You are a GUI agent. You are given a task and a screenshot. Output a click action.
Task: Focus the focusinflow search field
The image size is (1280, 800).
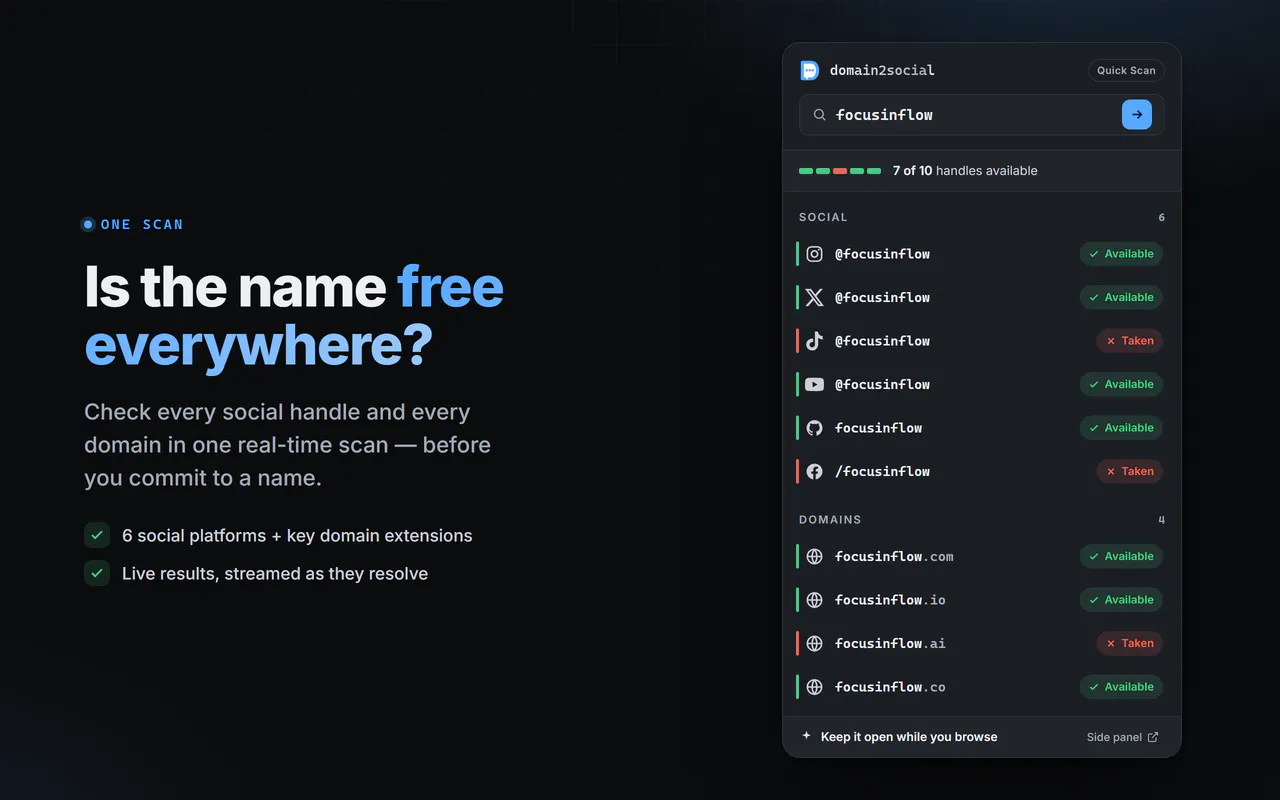click(982, 115)
